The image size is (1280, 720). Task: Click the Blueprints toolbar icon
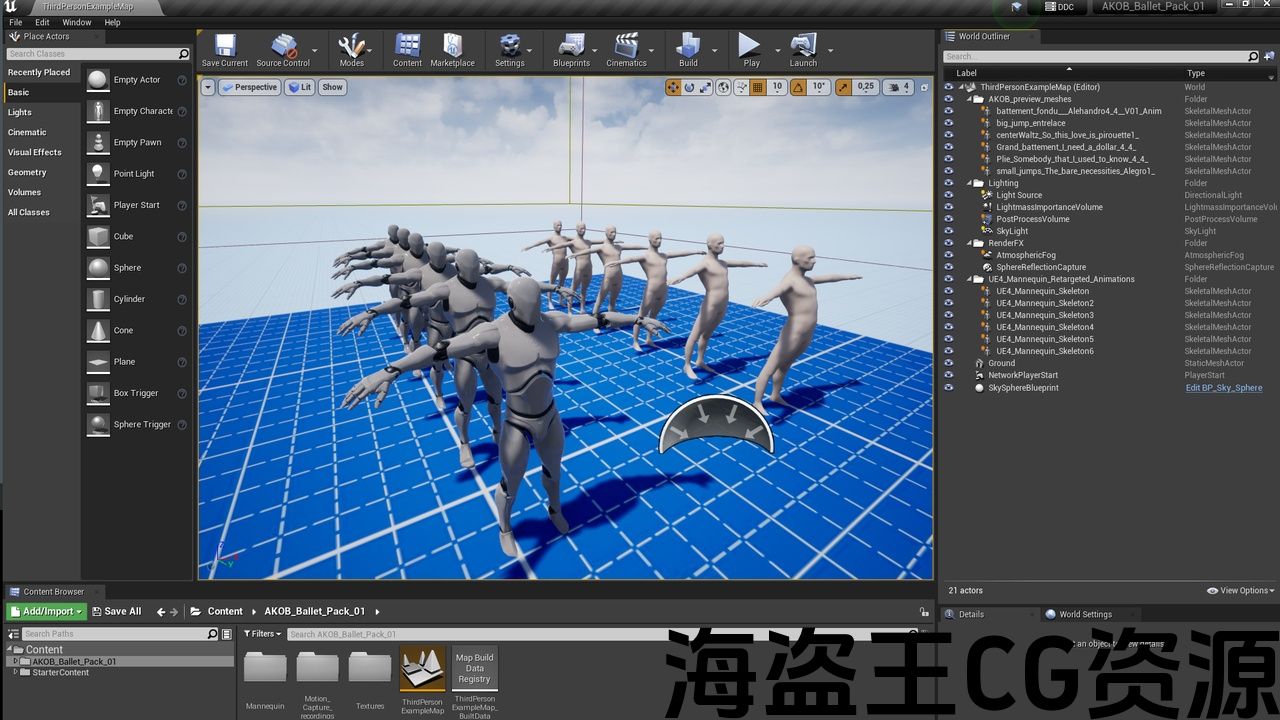point(571,47)
